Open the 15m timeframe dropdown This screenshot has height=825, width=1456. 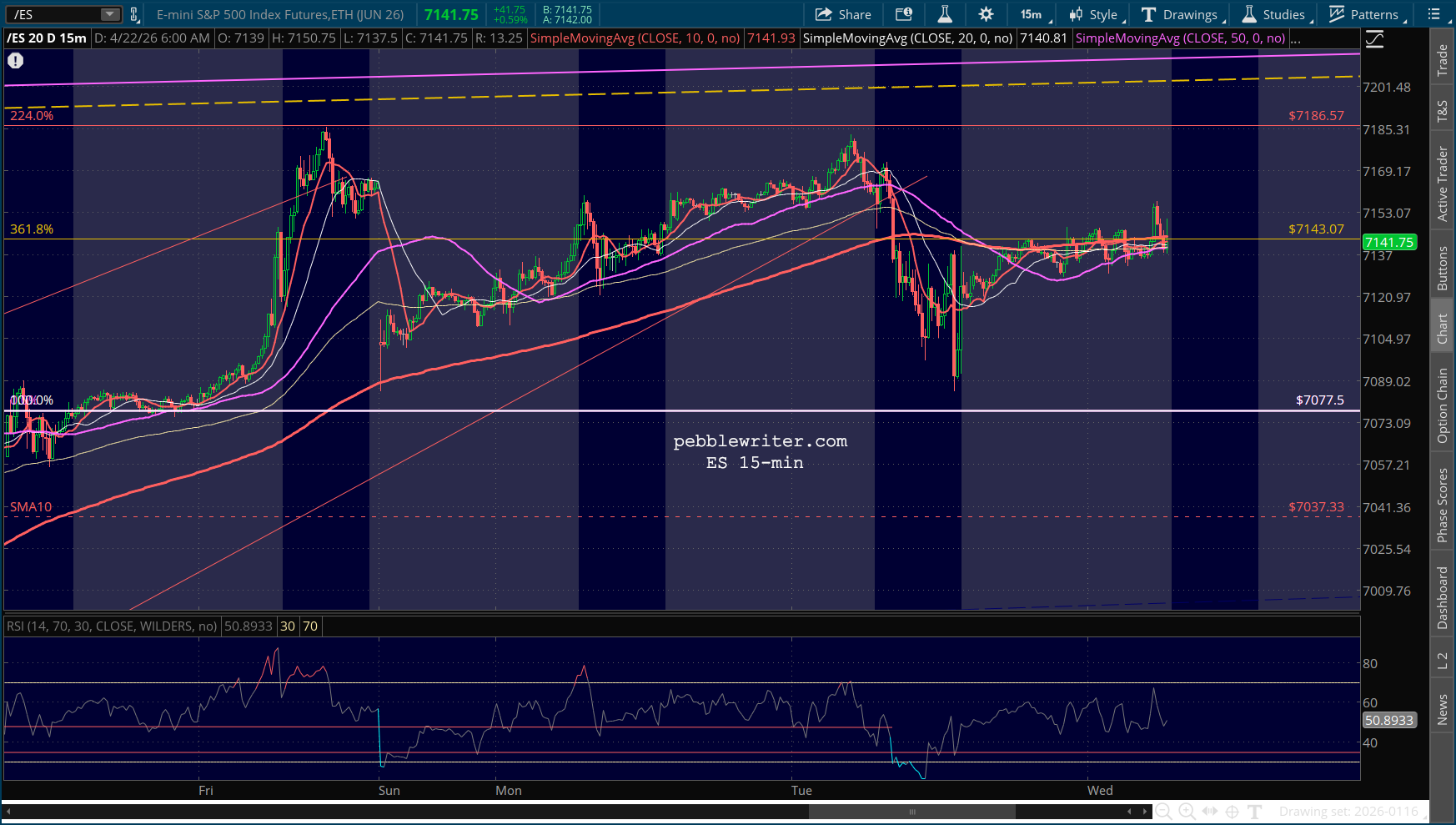pos(1032,14)
